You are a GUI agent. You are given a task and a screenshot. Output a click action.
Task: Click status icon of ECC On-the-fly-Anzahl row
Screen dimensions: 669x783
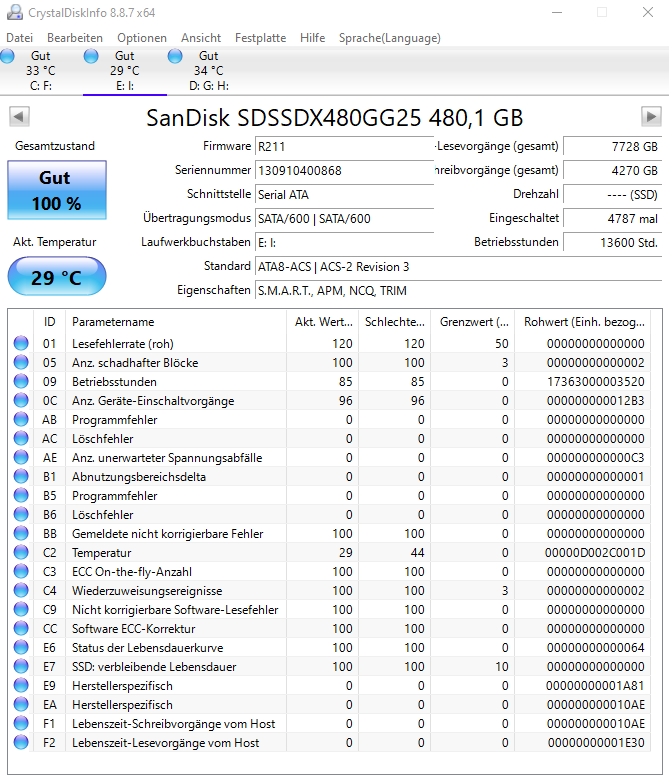coord(21,571)
